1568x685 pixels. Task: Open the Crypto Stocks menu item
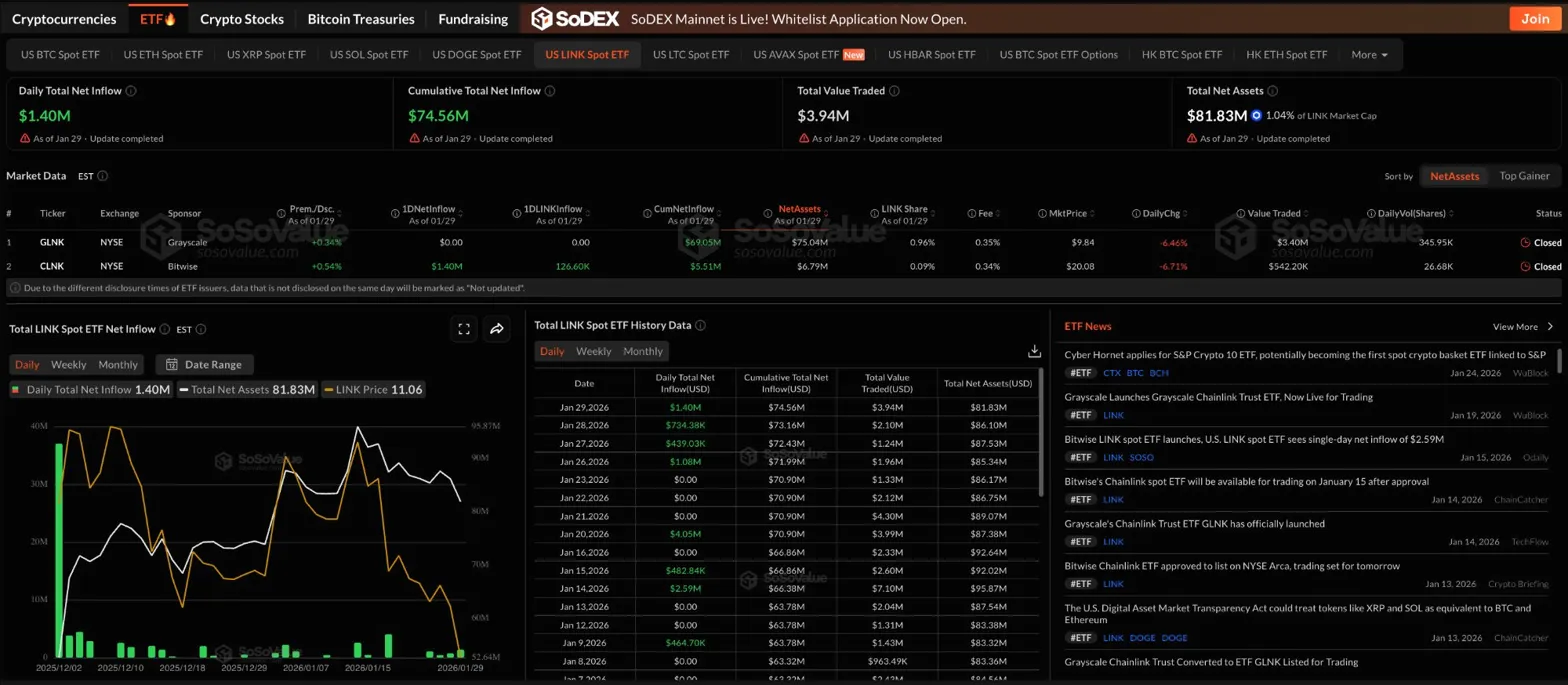(241, 19)
